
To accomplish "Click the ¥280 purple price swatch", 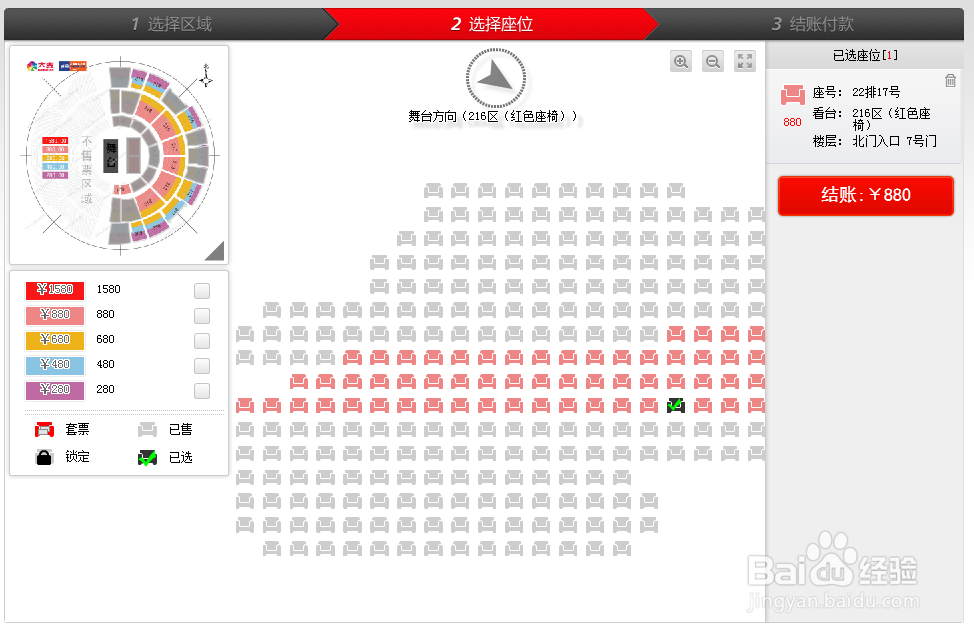I will [55, 390].
